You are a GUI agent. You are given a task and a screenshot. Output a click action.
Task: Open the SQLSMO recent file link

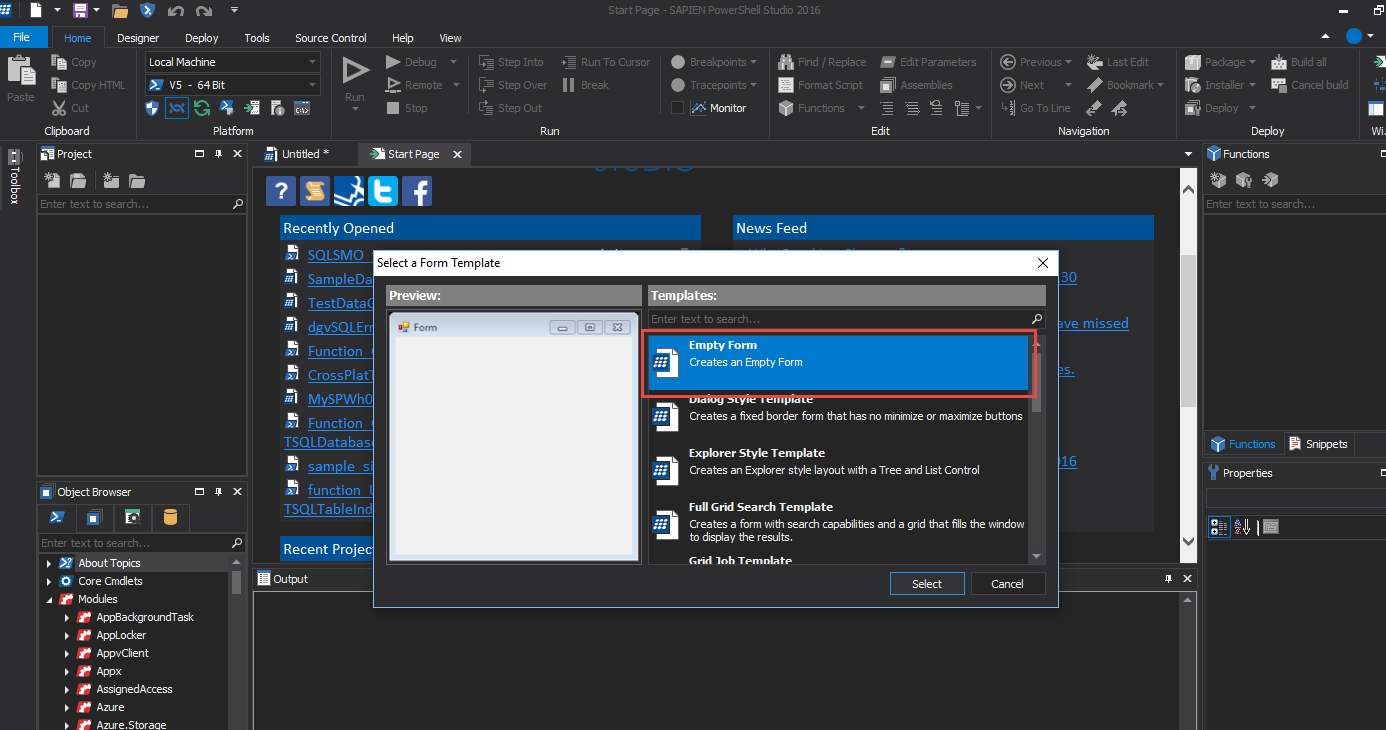(336, 255)
